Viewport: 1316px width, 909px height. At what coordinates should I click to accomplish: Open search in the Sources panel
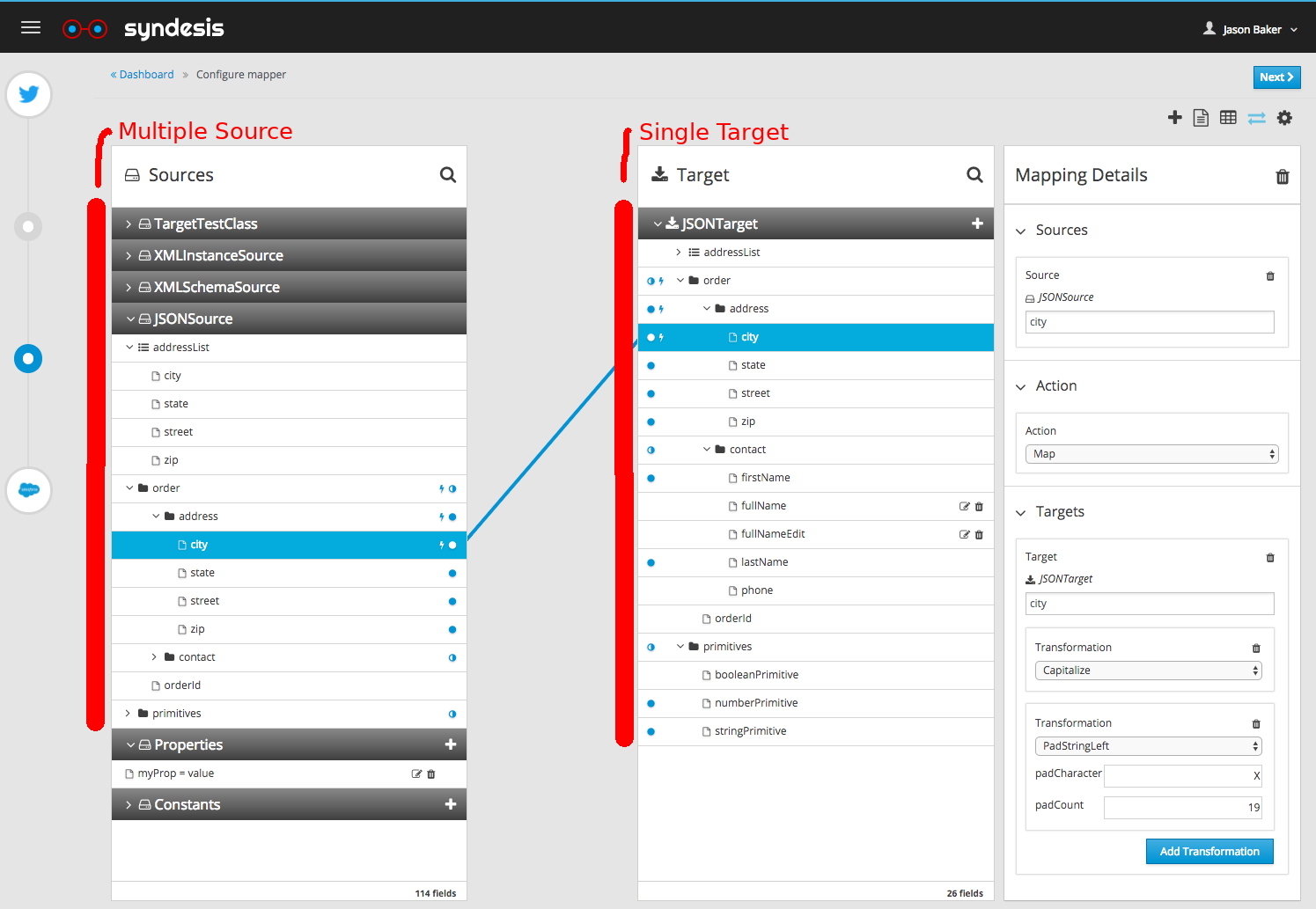pos(448,175)
